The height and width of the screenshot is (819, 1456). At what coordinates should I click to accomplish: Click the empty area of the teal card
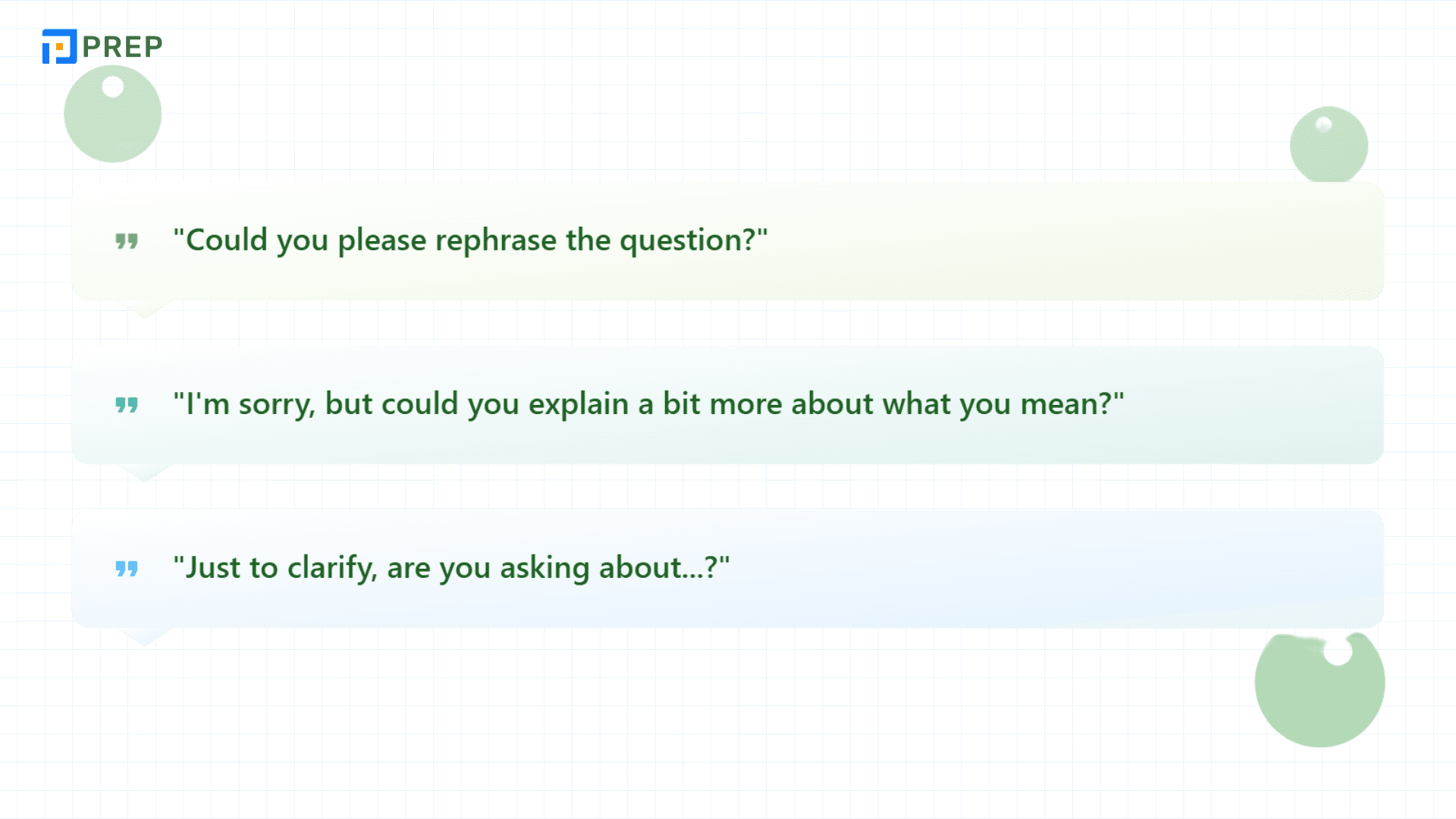(1251, 405)
